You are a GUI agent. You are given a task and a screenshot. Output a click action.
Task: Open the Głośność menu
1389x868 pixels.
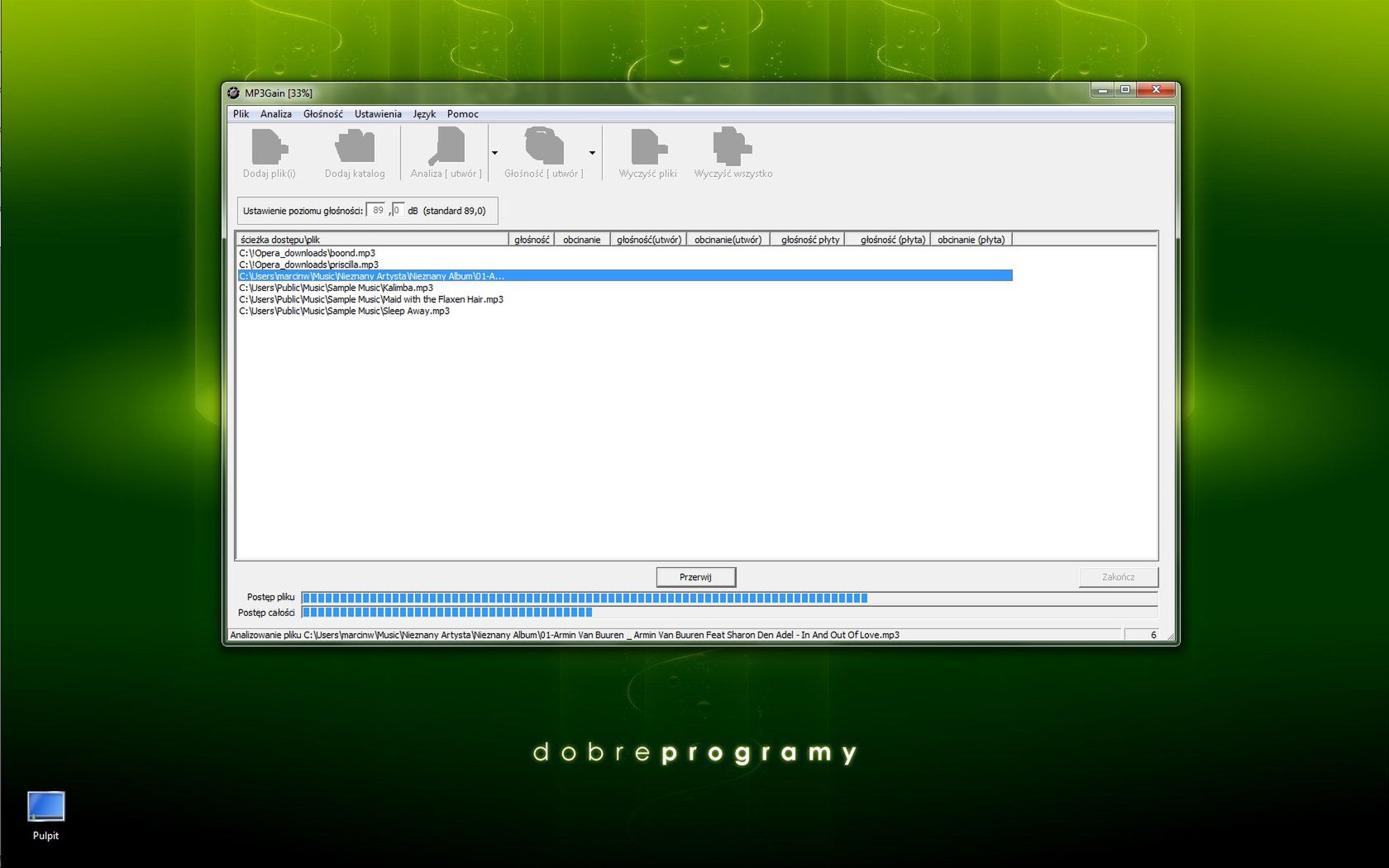[322, 114]
